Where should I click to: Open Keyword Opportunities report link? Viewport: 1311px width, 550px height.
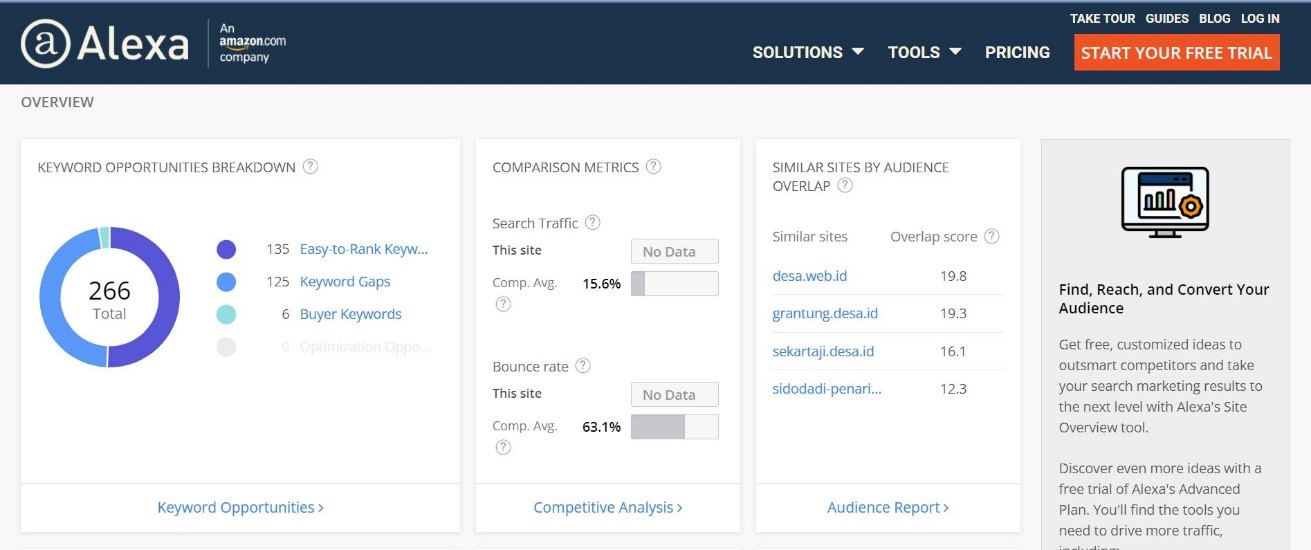(x=240, y=507)
